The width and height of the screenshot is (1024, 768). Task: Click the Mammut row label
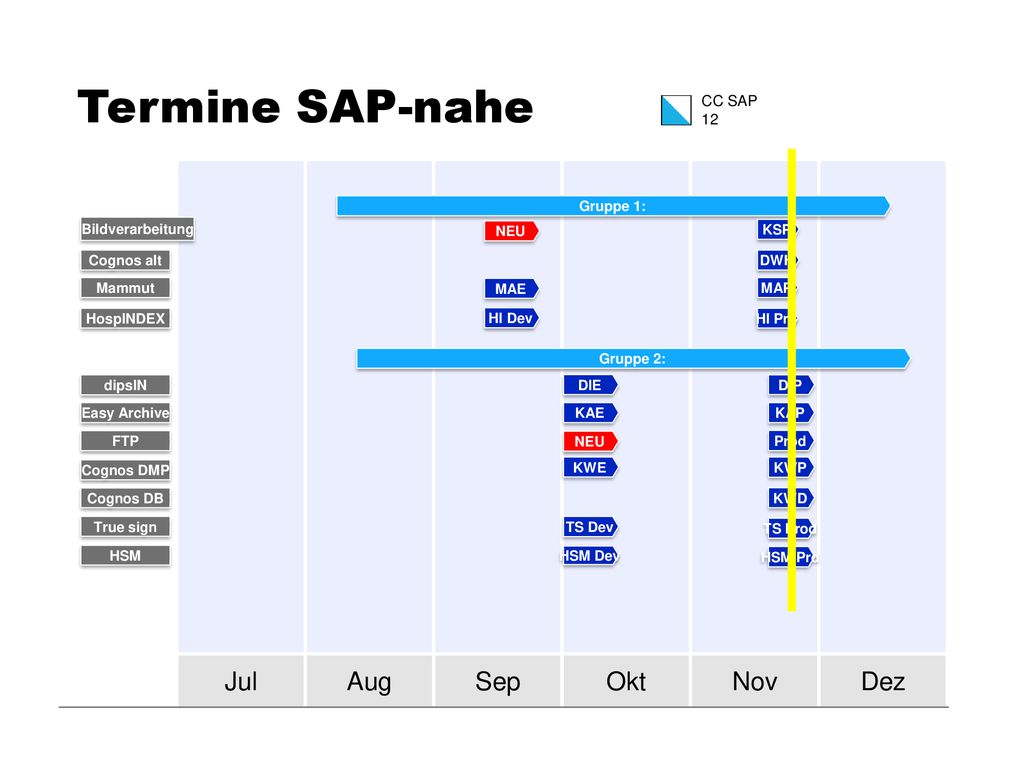(125, 288)
